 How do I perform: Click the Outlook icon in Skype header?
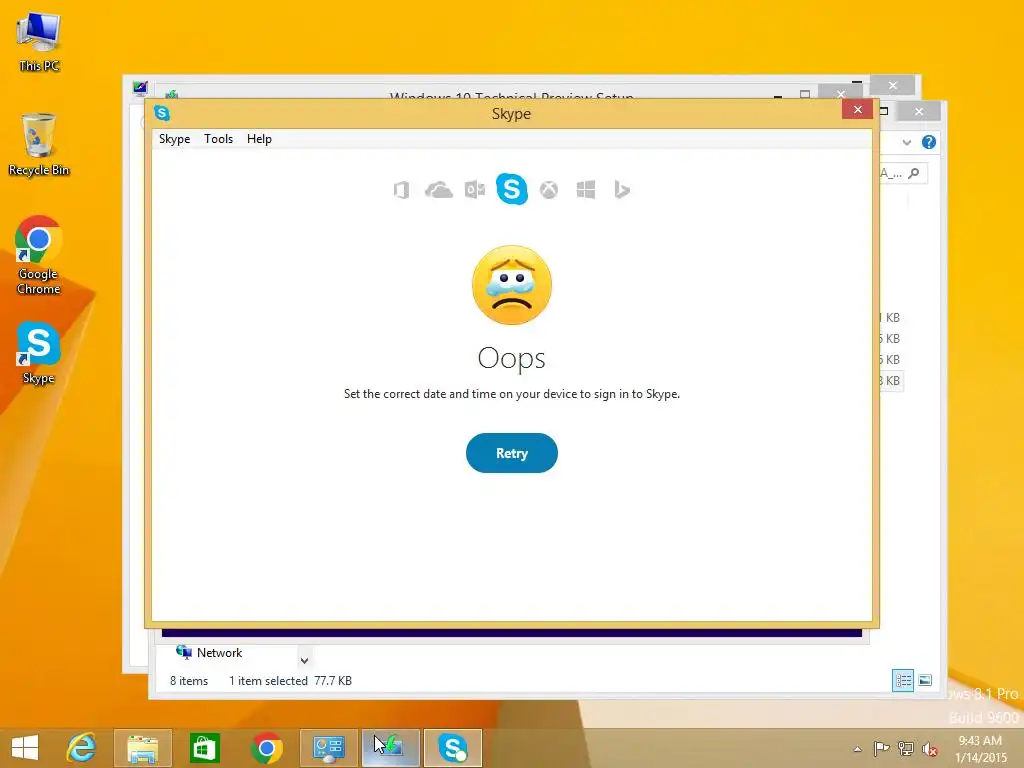click(475, 190)
